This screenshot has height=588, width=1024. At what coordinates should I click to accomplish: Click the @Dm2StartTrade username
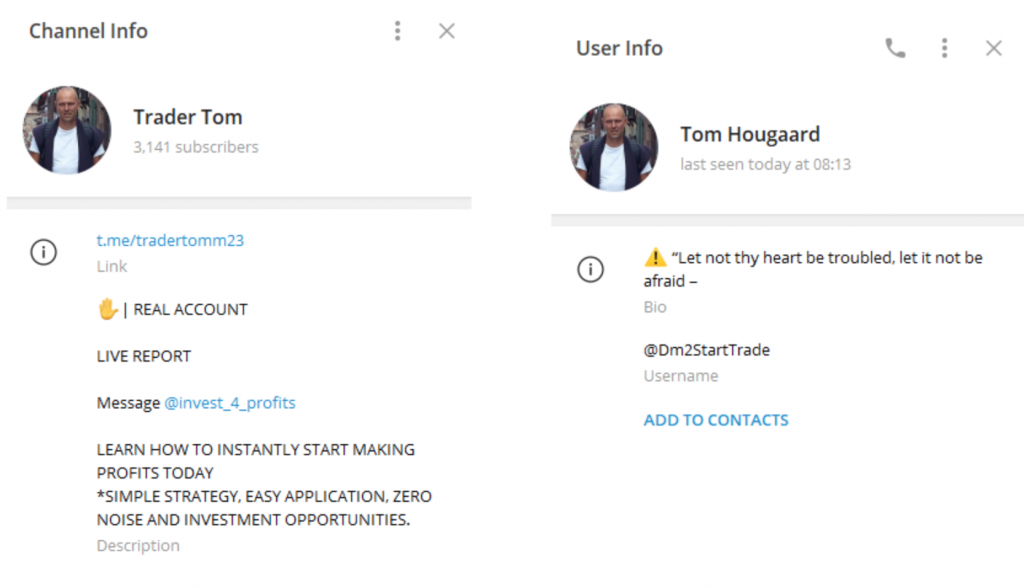(x=706, y=350)
